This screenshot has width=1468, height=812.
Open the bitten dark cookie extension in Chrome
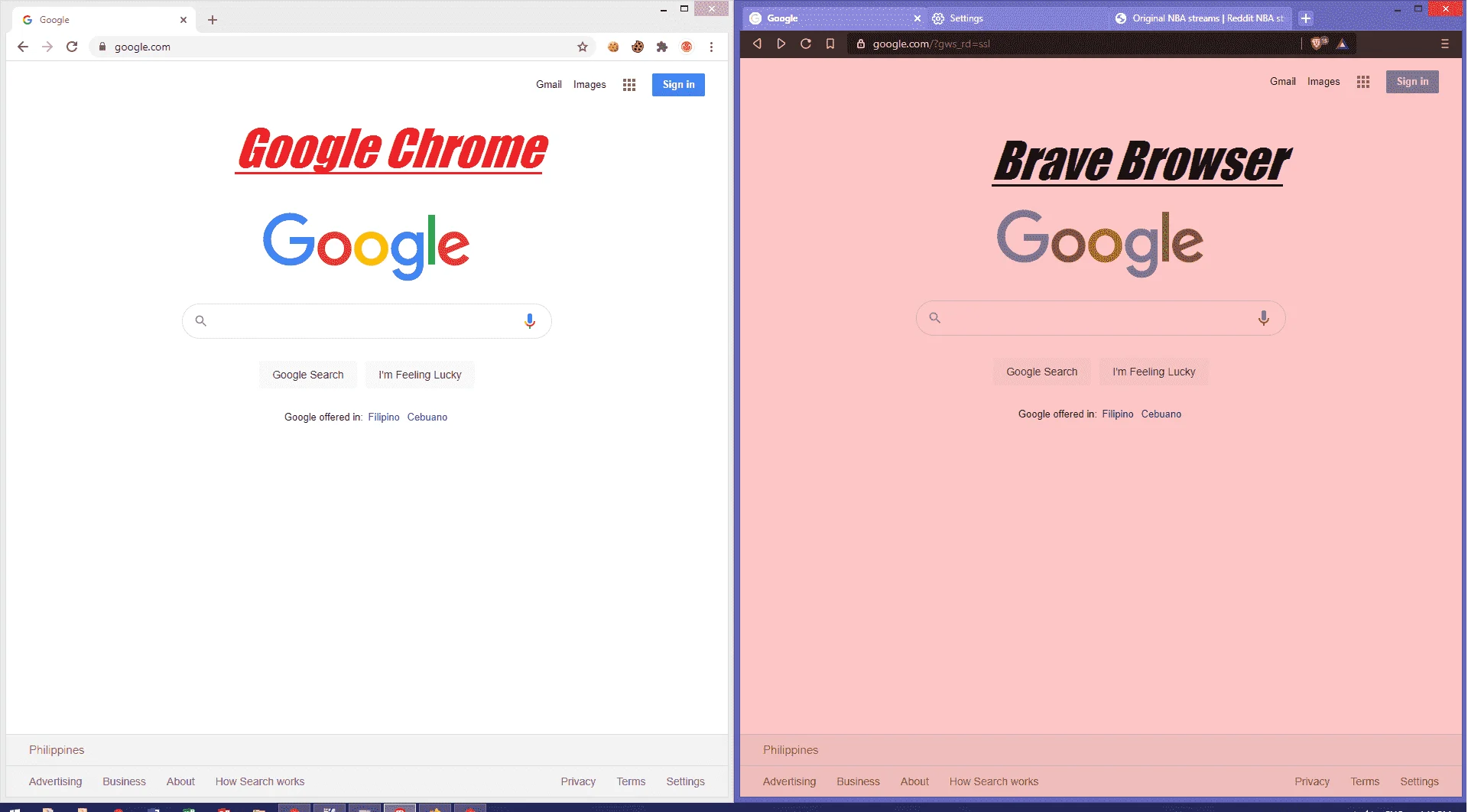pos(638,47)
